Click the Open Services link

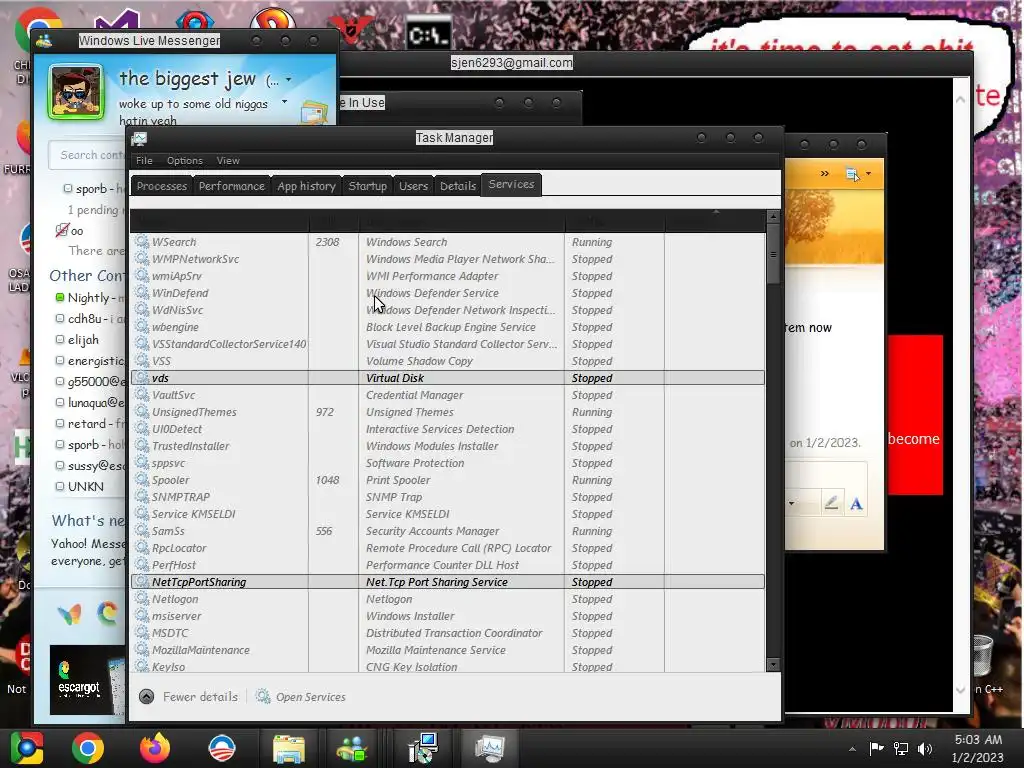311,697
